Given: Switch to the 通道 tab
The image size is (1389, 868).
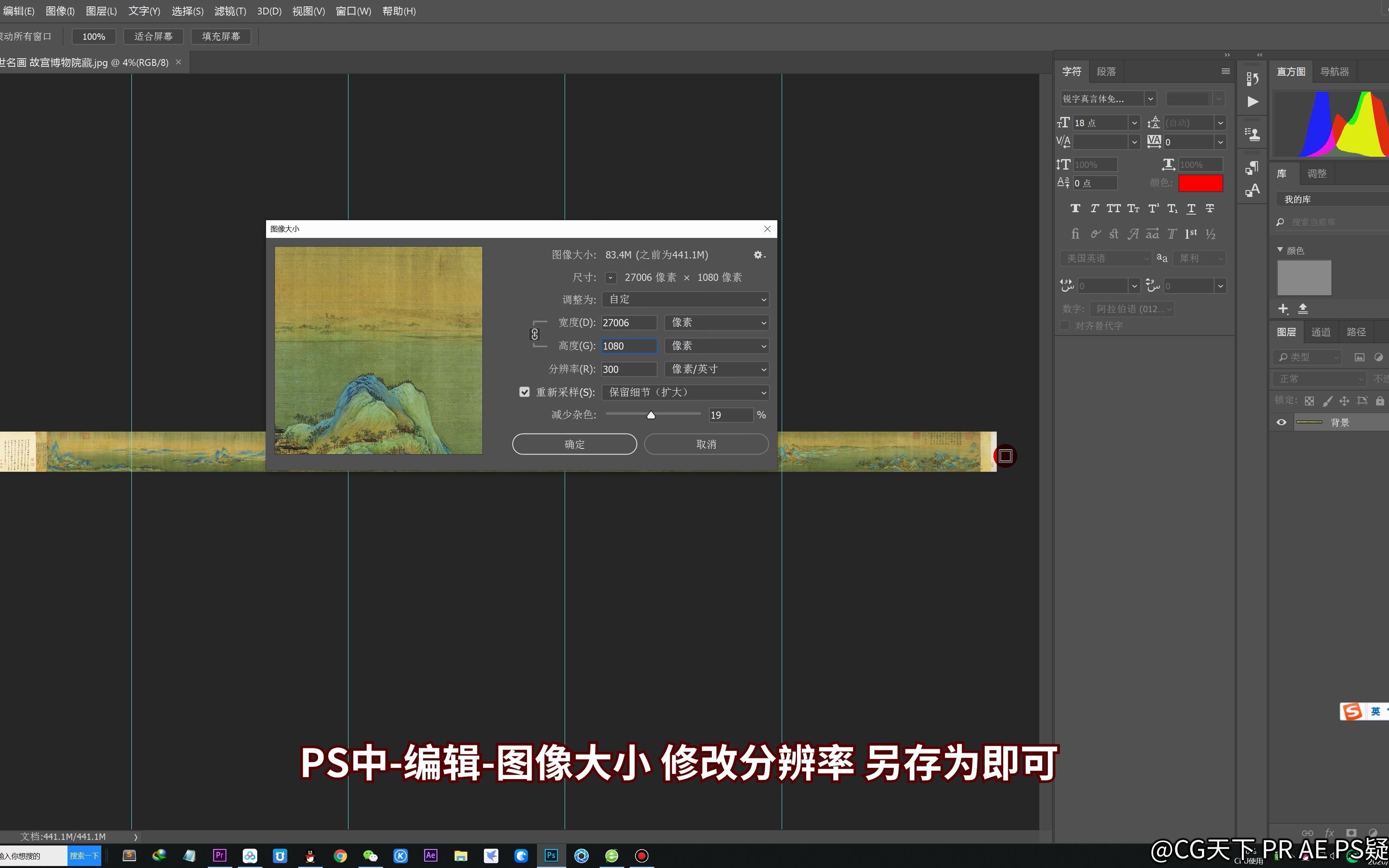Looking at the screenshot, I should [1321, 332].
